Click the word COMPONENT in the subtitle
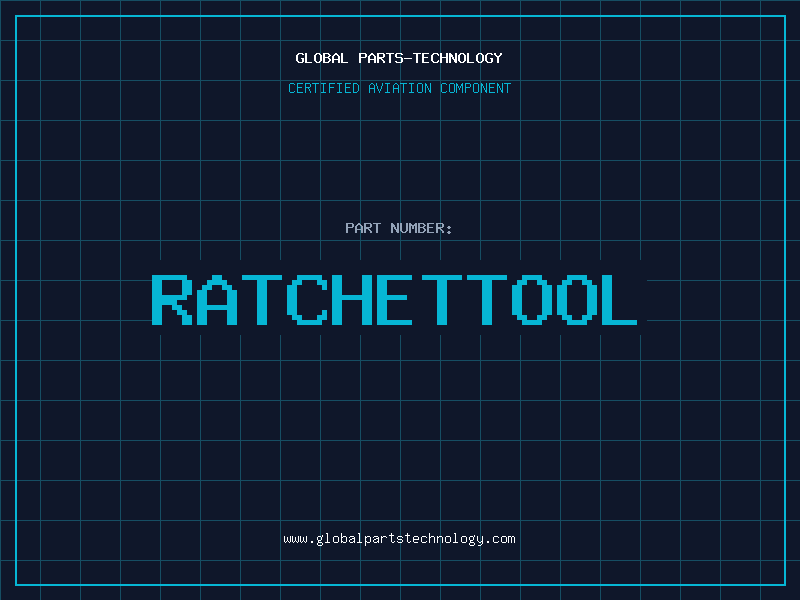Viewport: 800px width, 600px height. click(x=475, y=88)
